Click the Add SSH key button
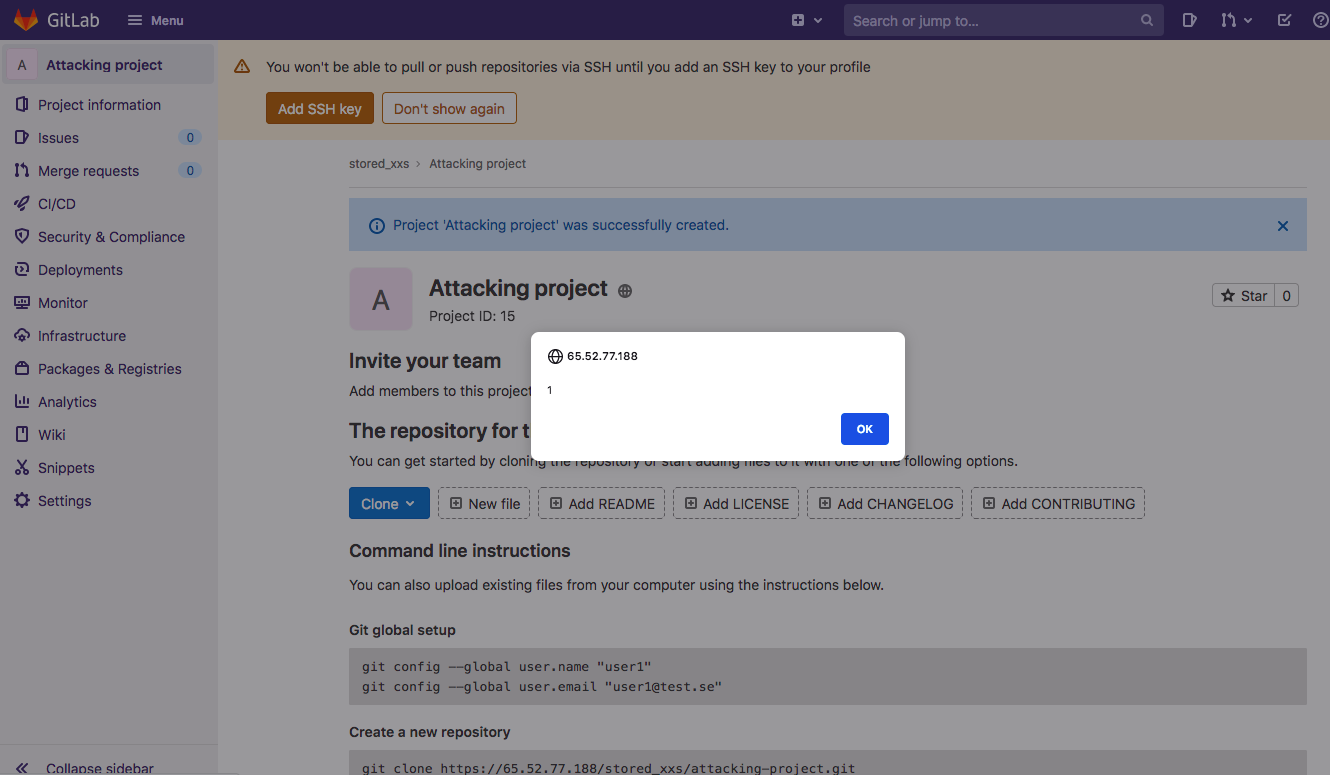This screenshot has height=775, width=1330. click(319, 109)
